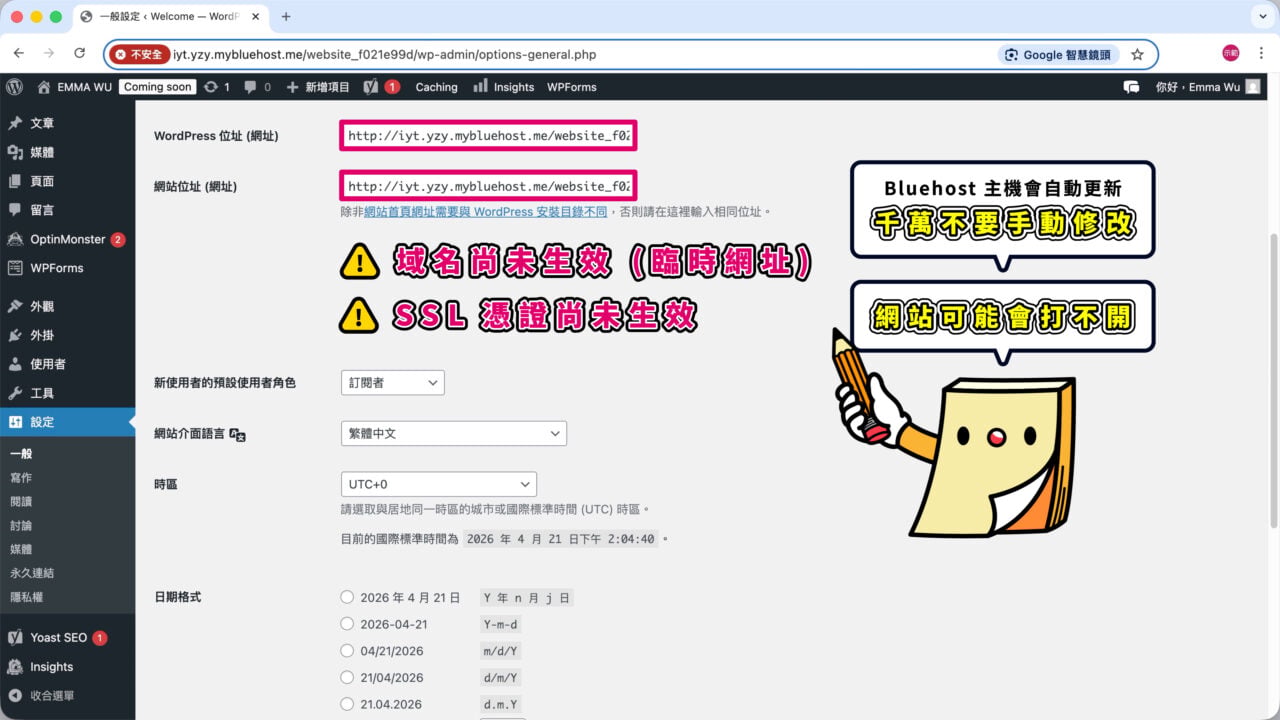Click the collapse menu arrow icon
The height and width of the screenshot is (720, 1280).
[x=15, y=695]
